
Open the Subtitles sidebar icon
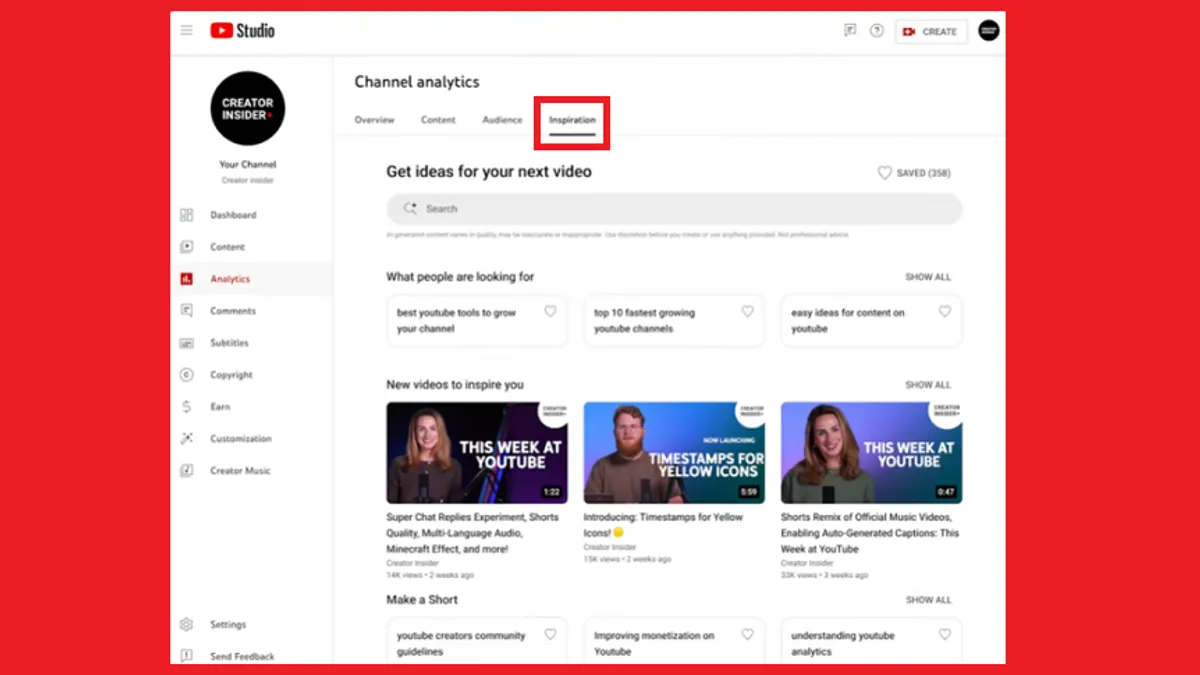(x=186, y=343)
